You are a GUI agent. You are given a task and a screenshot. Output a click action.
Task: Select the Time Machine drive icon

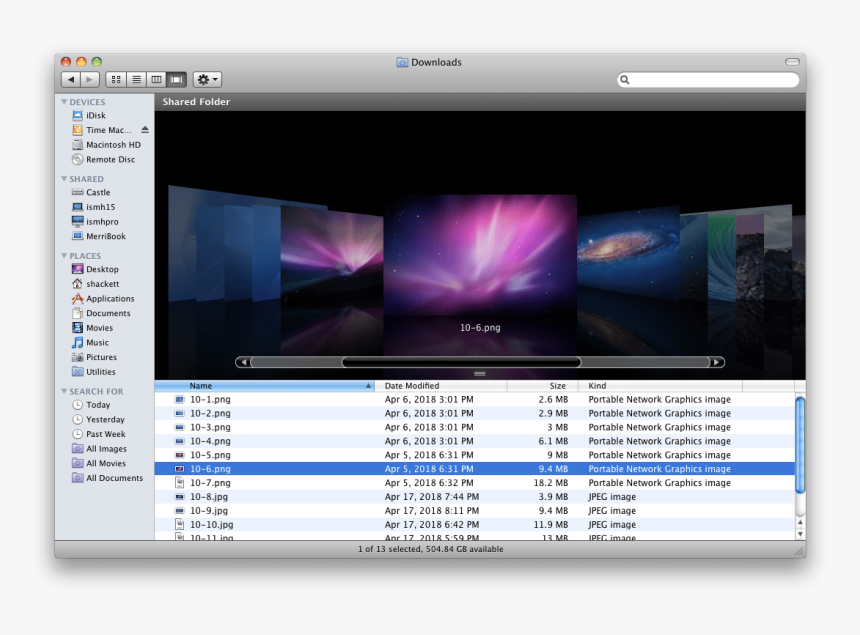(x=77, y=130)
